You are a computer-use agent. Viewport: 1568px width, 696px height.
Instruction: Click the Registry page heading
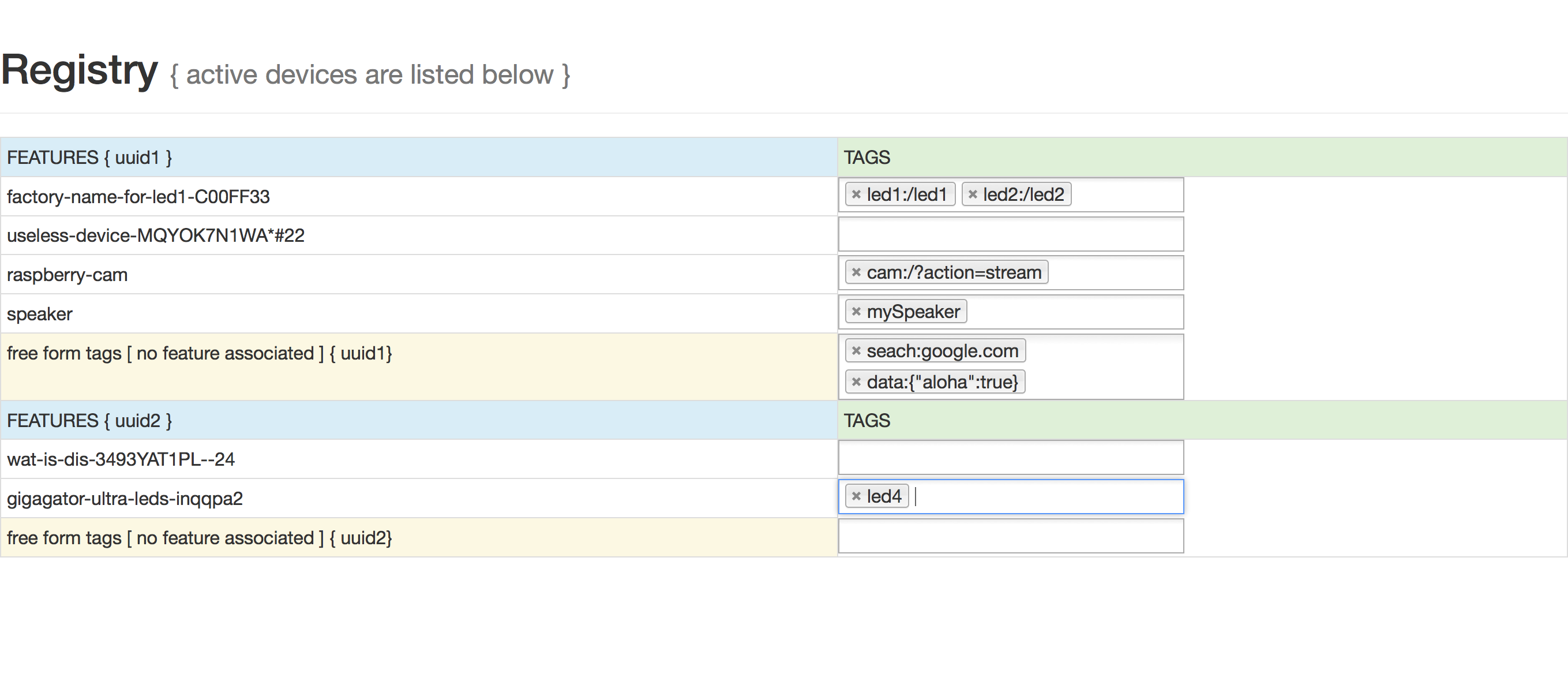[x=80, y=70]
